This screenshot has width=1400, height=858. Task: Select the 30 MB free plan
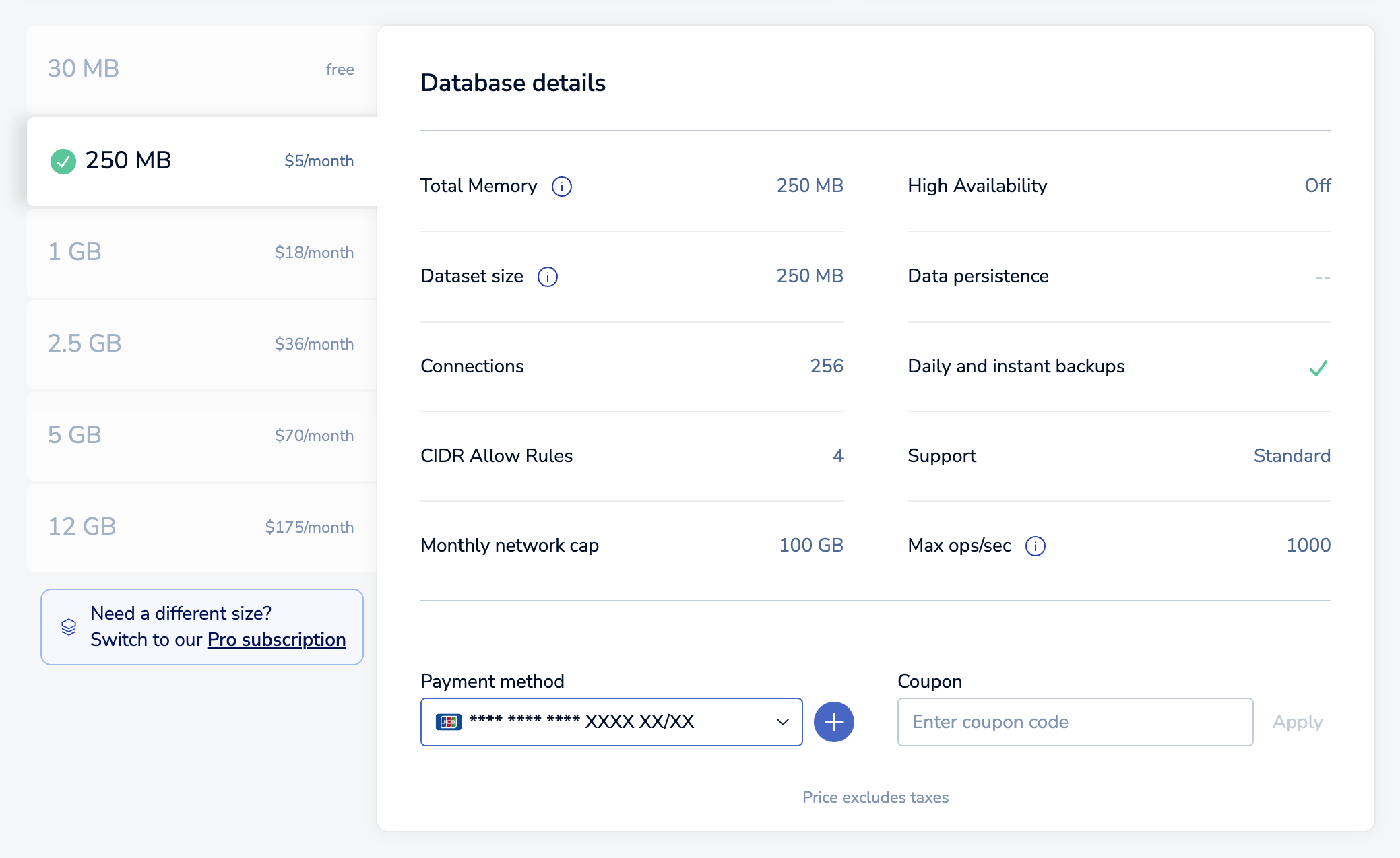click(x=201, y=69)
